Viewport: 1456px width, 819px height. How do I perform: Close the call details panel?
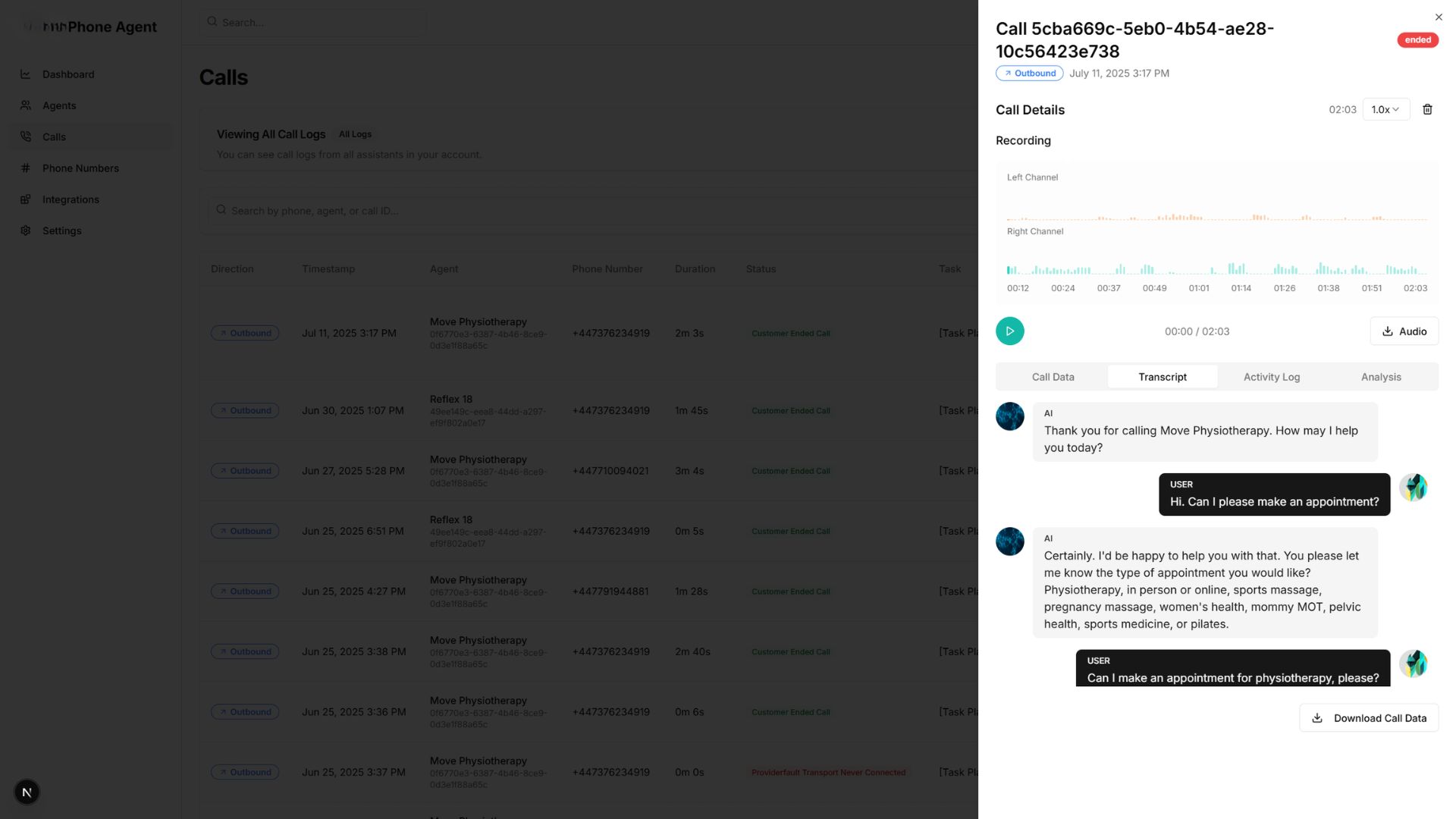point(1439,17)
